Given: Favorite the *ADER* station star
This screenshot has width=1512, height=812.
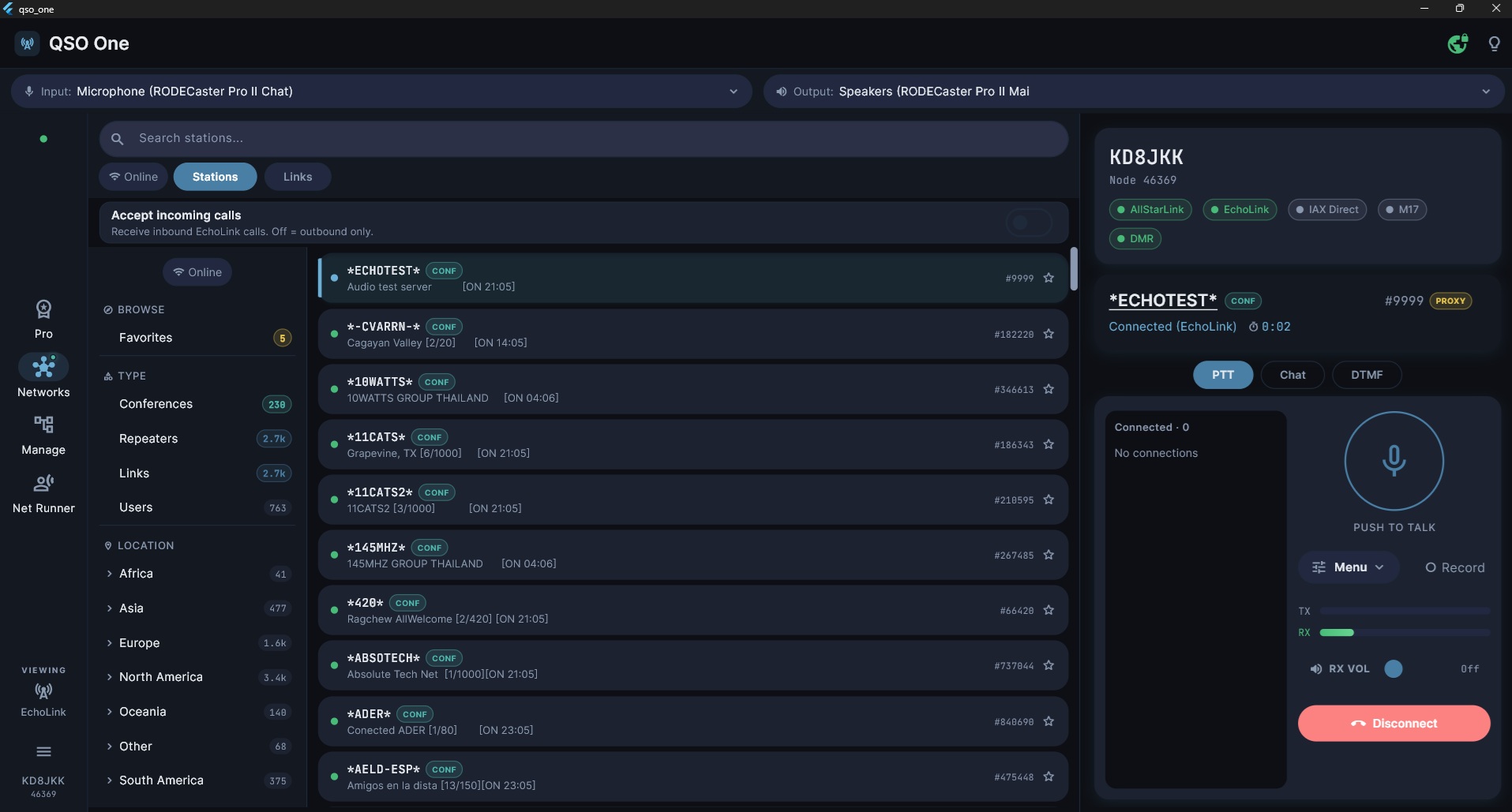Looking at the screenshot, I should (1049, 721).
